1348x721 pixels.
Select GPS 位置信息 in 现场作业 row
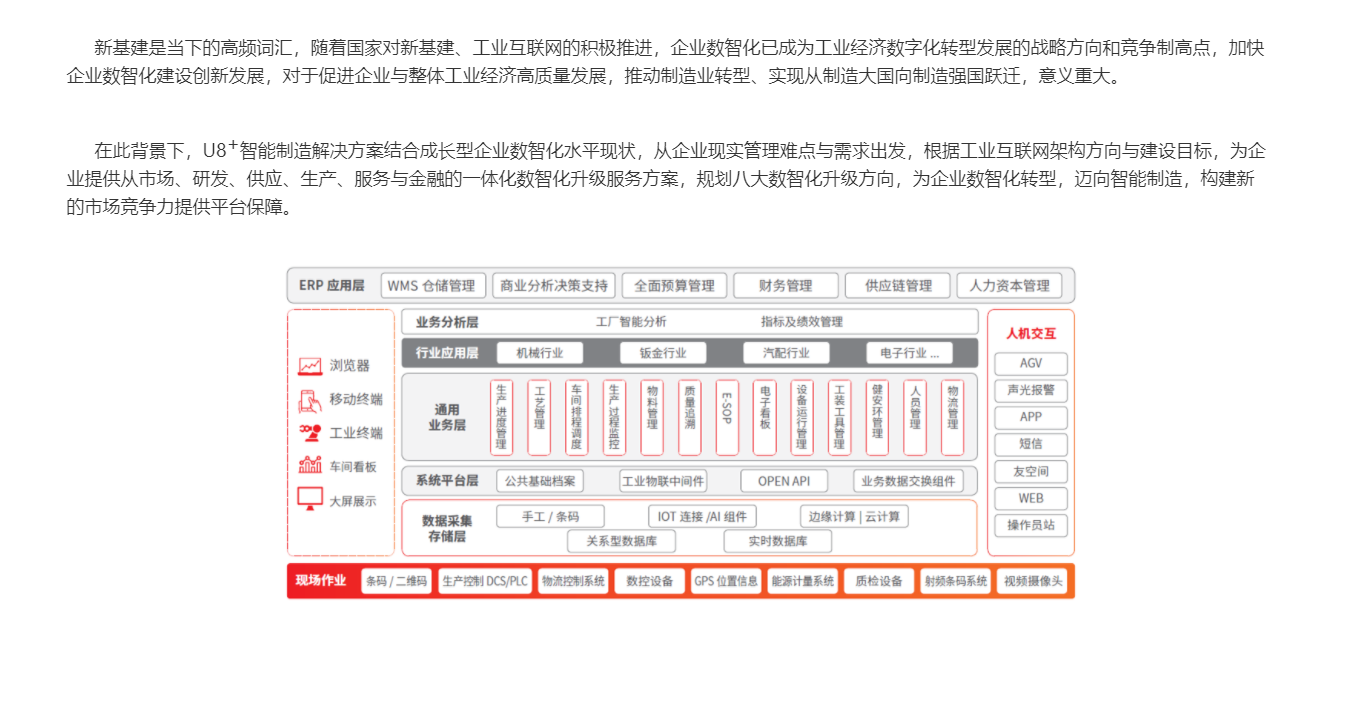click(726, 581)
